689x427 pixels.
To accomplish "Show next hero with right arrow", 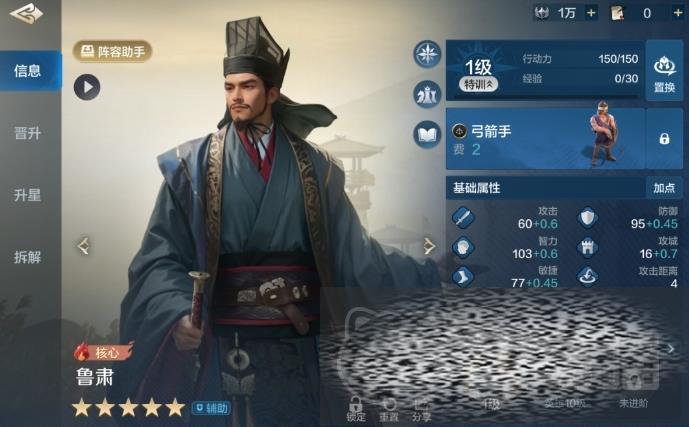I will pyautogui.click(x=429, y=246).
